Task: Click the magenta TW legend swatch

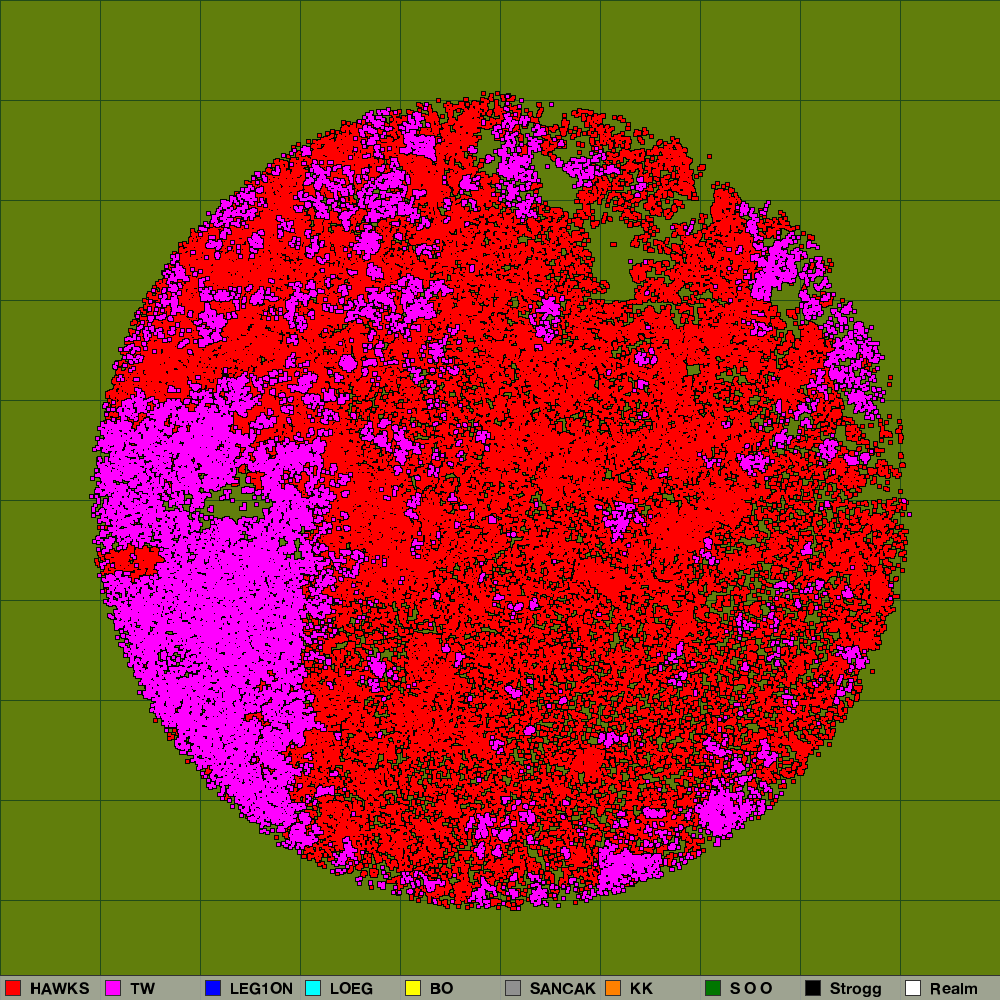Action: (x=113, y=988)
